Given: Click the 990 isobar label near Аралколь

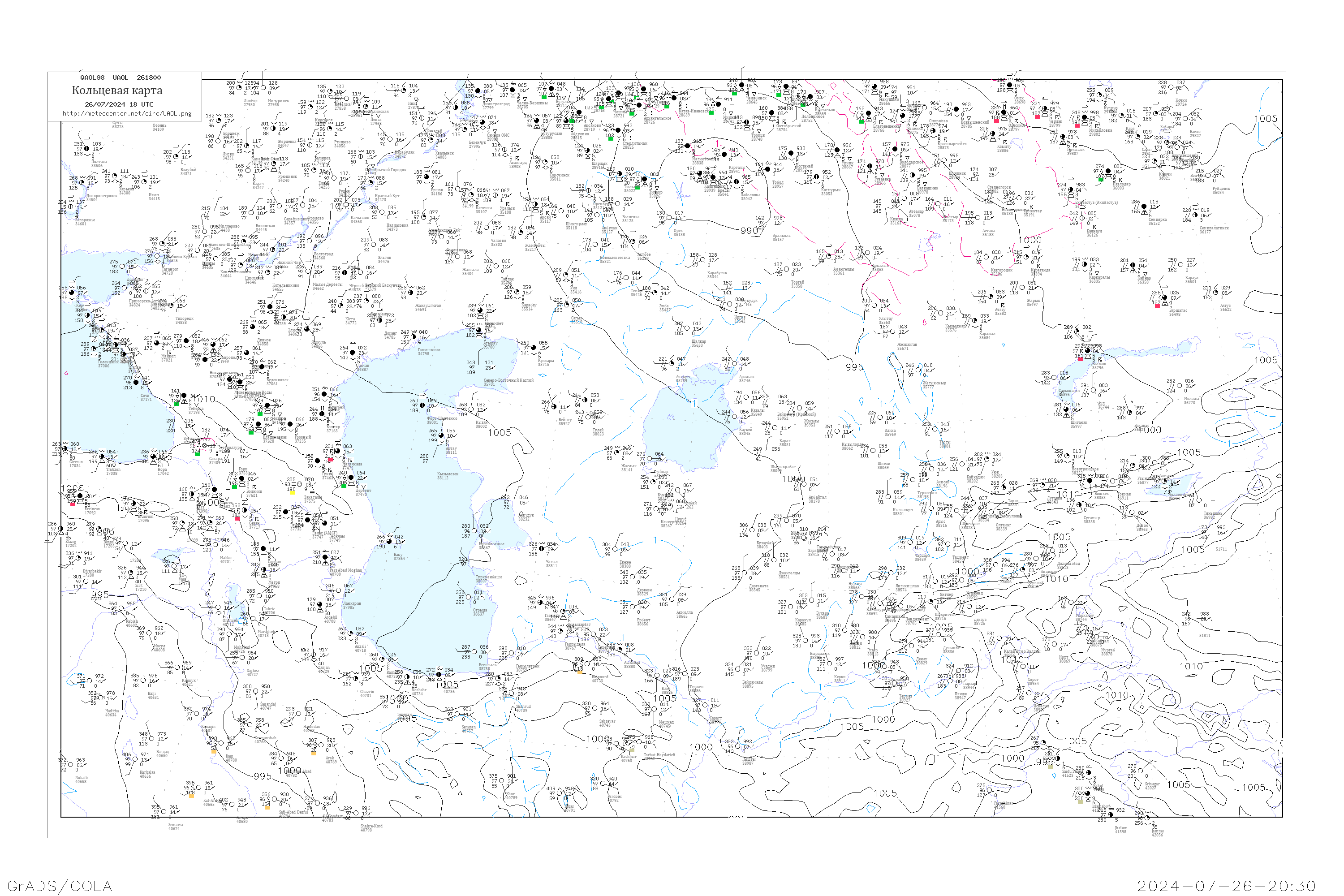Looking at the screenshot, I should (x=749, y=231).
